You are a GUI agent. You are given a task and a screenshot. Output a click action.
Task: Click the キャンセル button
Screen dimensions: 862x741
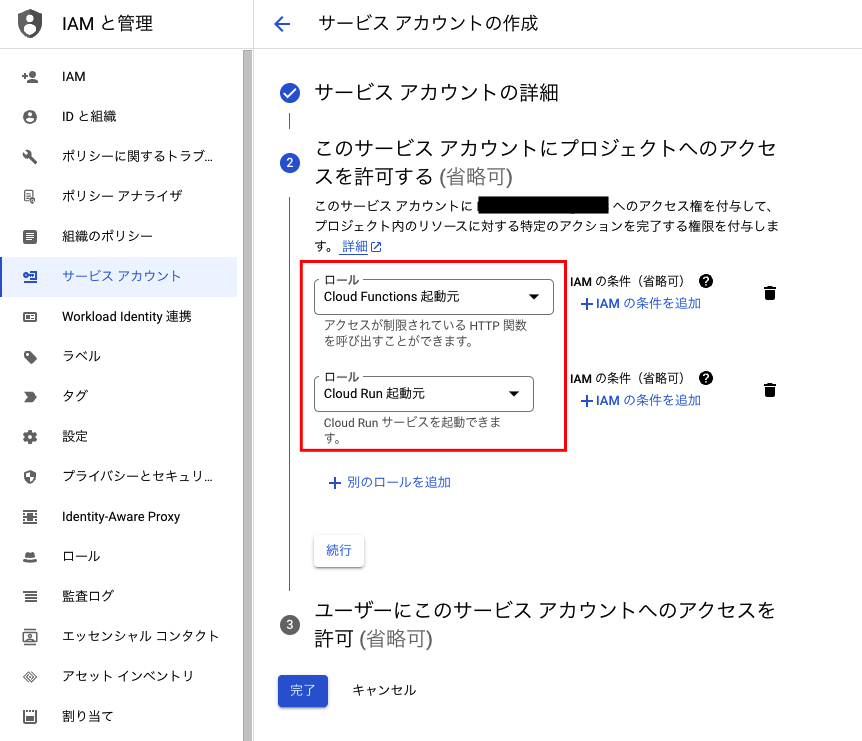click(384, 690)
